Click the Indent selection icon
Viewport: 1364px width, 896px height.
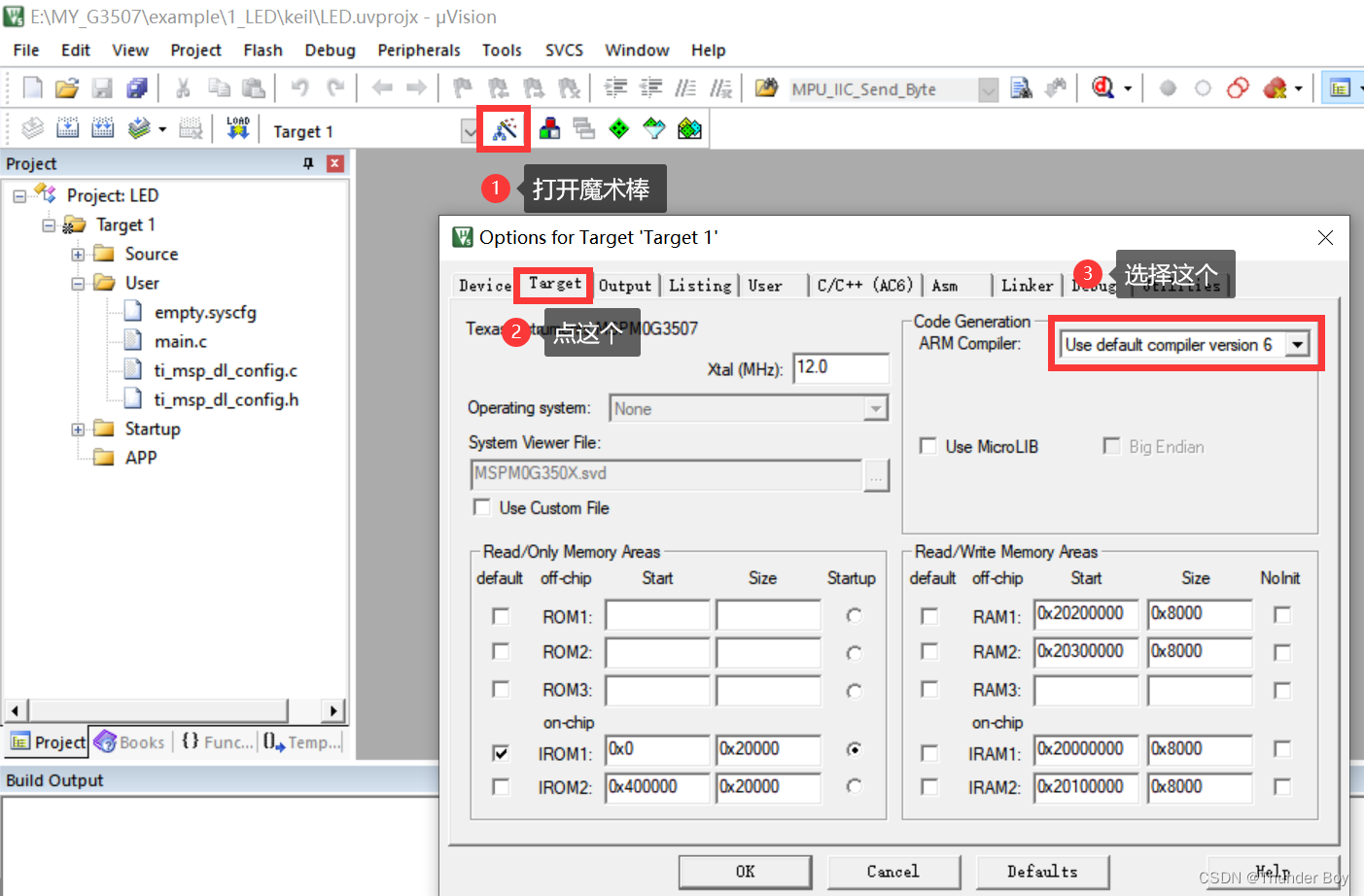click(615, 88)
